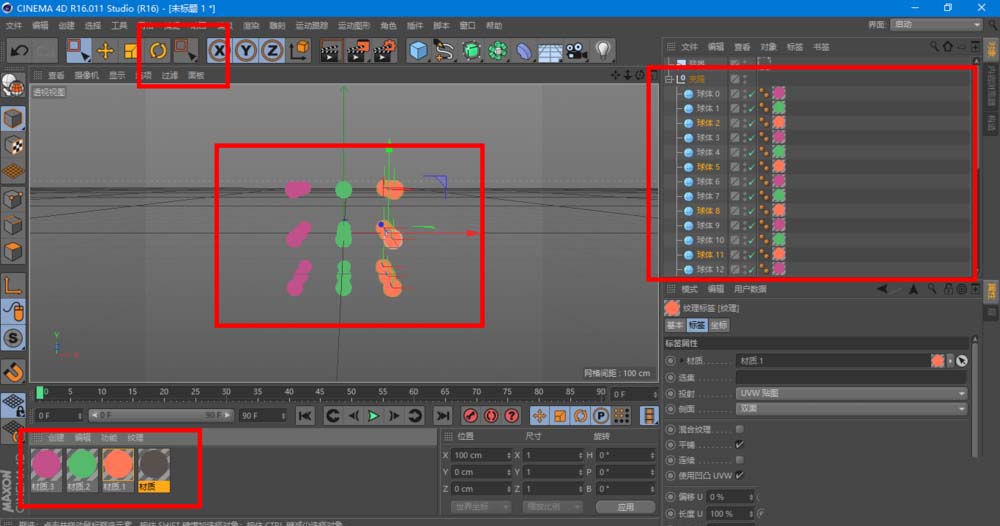Click the coordinate system icon
Screen dimensions: 1000x526
(299, 50)
